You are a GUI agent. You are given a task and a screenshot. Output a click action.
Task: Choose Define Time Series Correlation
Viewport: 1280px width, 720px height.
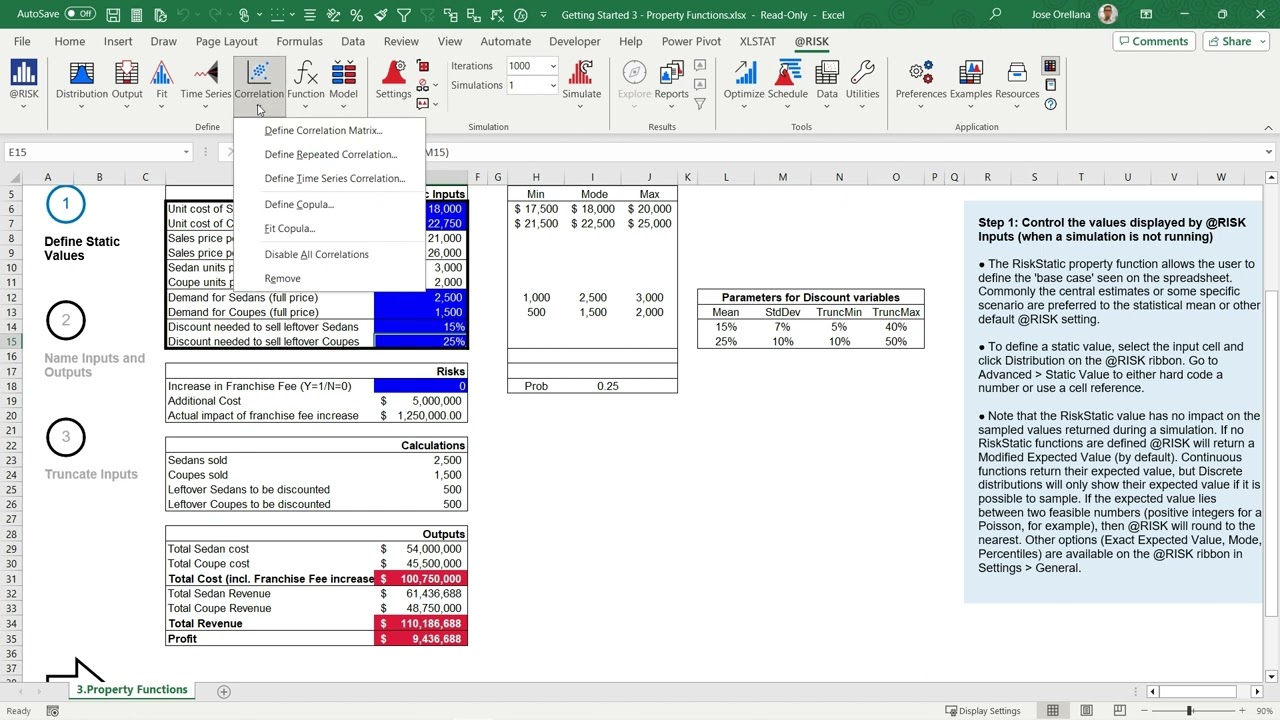click(x=335, y=178)
